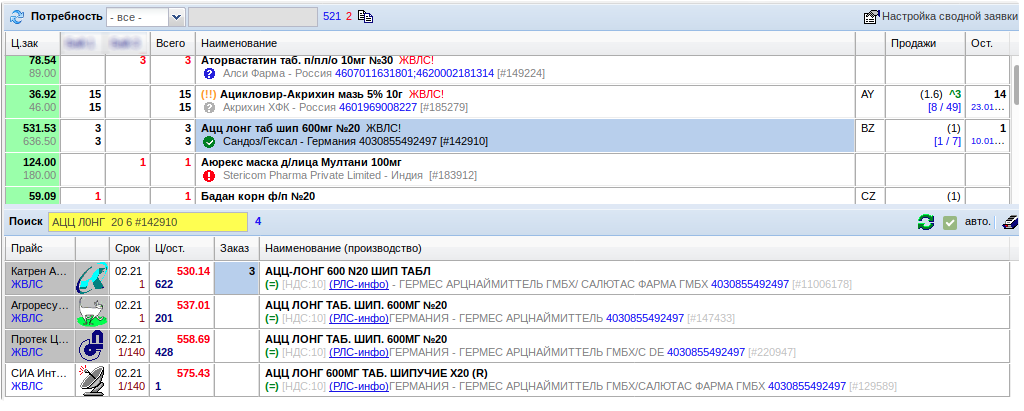Click the price 575.43 on СИА row
This screenshot has height=411, width=1024.
tap(193, 372)
